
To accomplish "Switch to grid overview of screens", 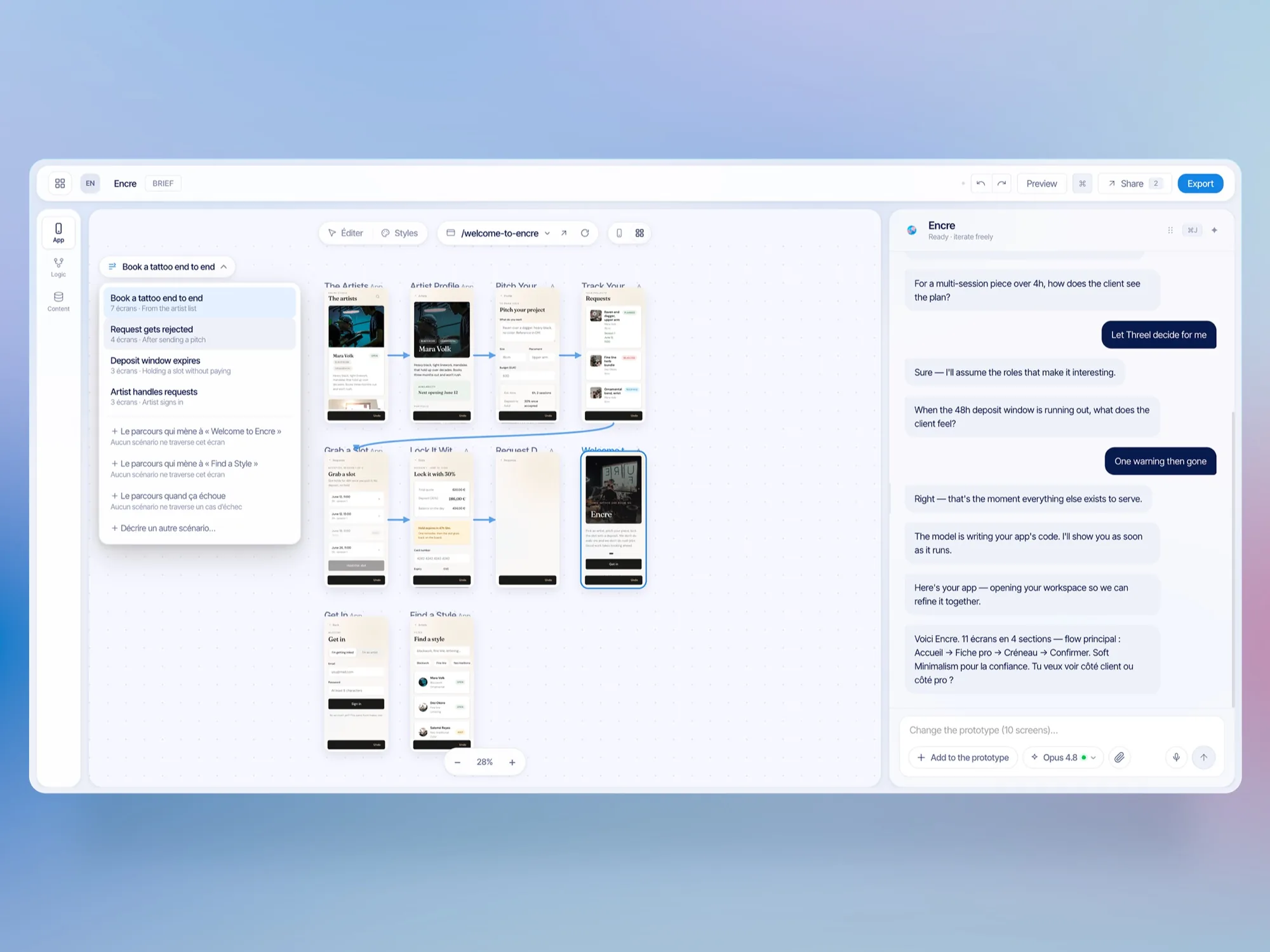I will 639,233.
